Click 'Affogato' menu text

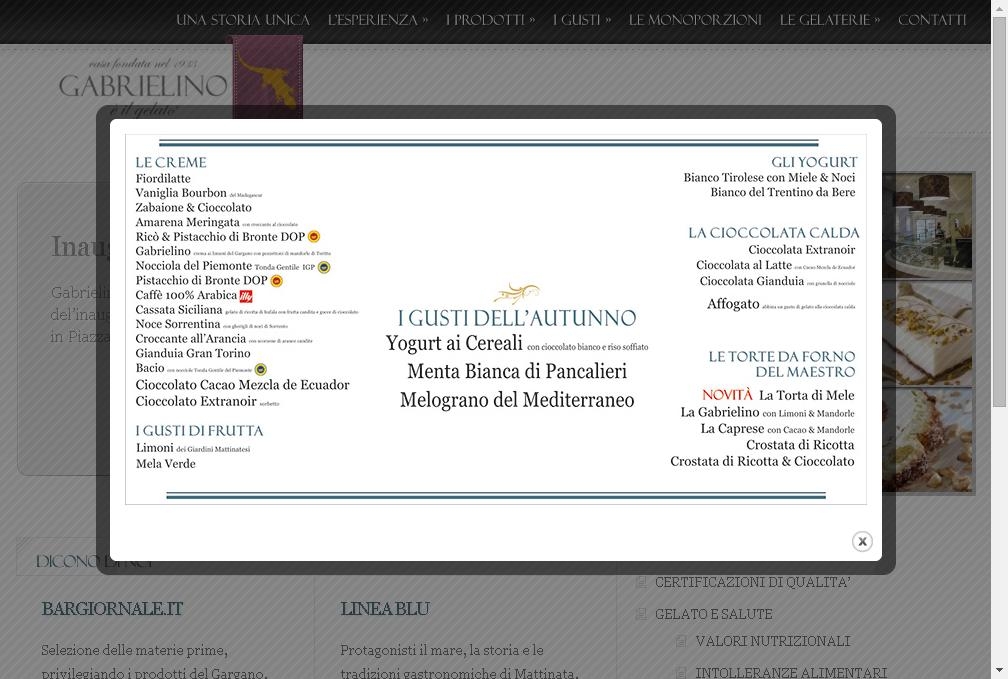733,303
